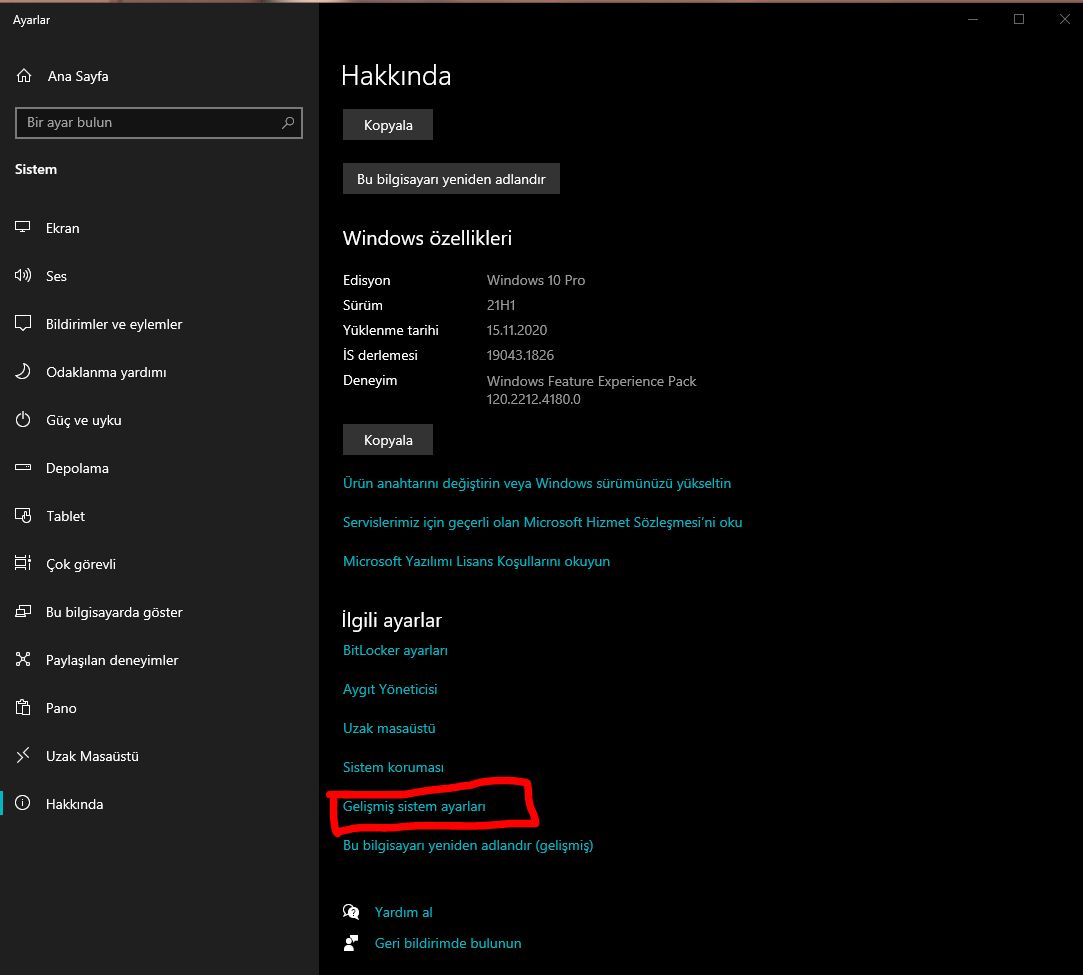Image resolution: width=1083 pixels, height=975 pixels.
Task: Open the Tablet settings page
Action: point(66,516)
